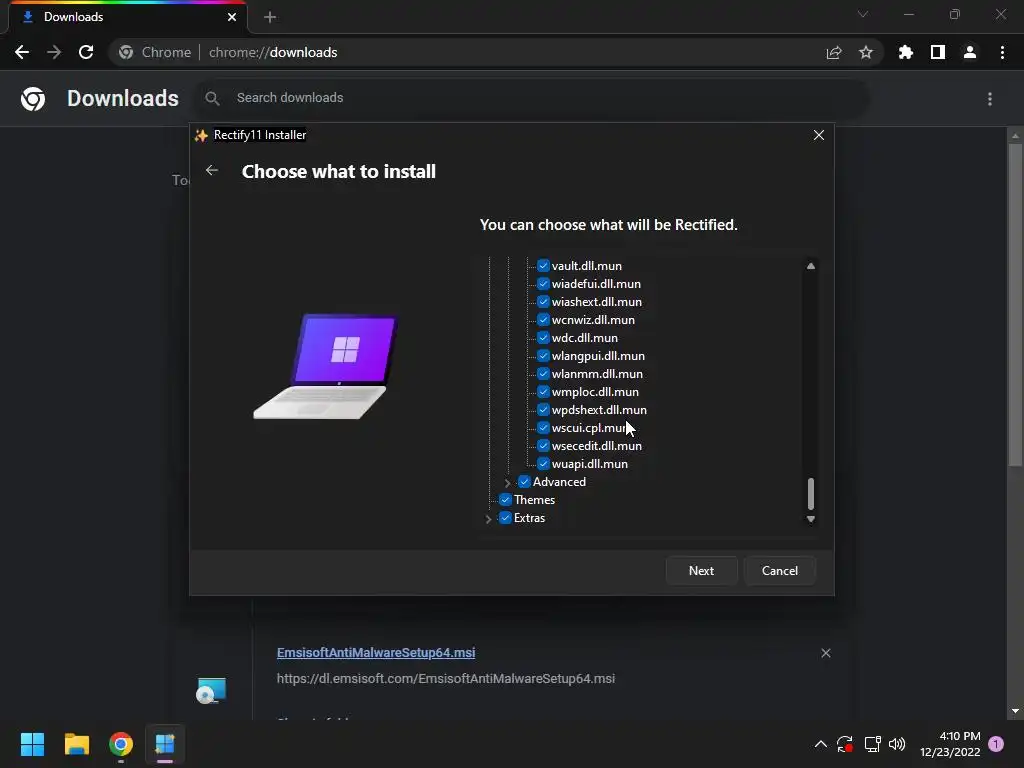Image resolution: width=1024 pixels, height=768 pixels.
Task: Select the Themes tree item label
Action: click(534, 500)
